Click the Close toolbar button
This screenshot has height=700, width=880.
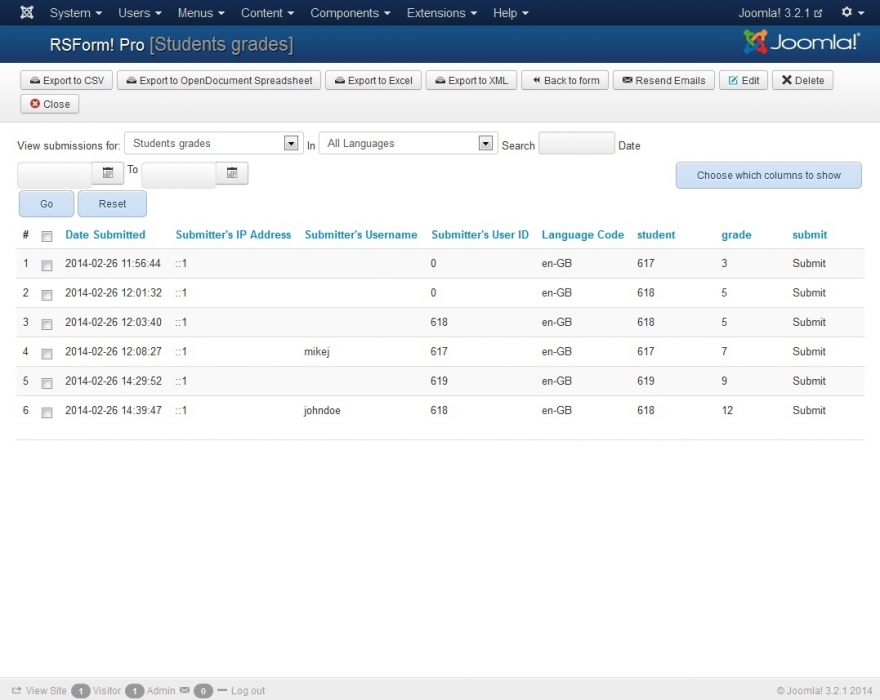tap(50, 104)
